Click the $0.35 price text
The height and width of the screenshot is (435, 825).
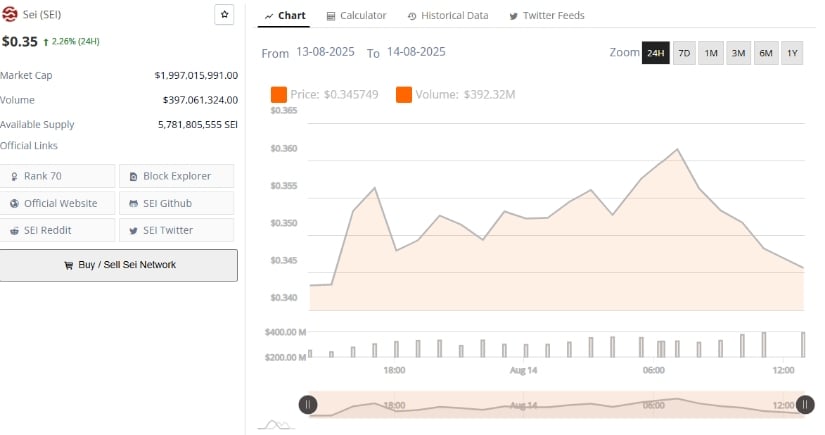[x=20, y=42]
